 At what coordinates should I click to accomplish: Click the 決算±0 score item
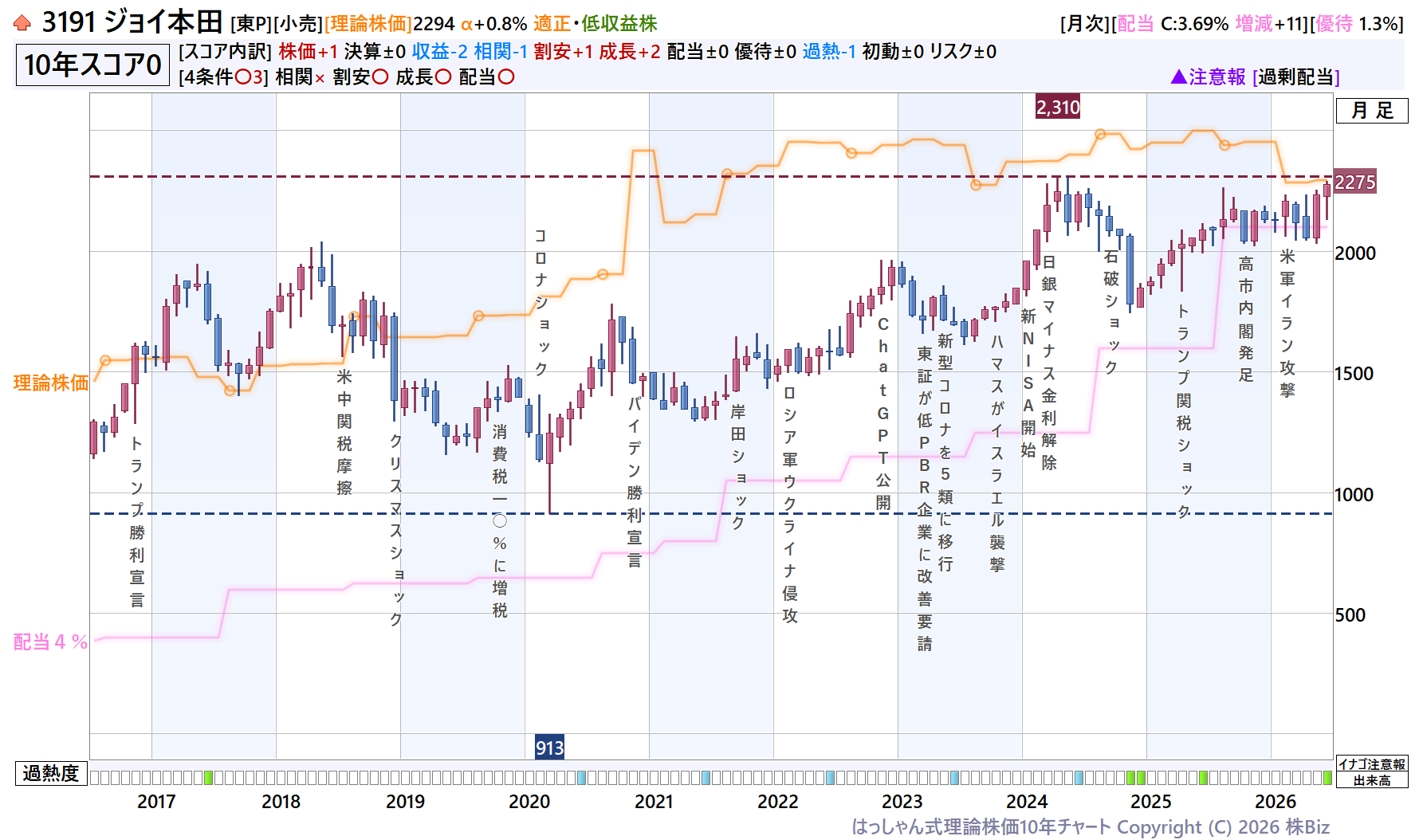[x=375, y=52]
